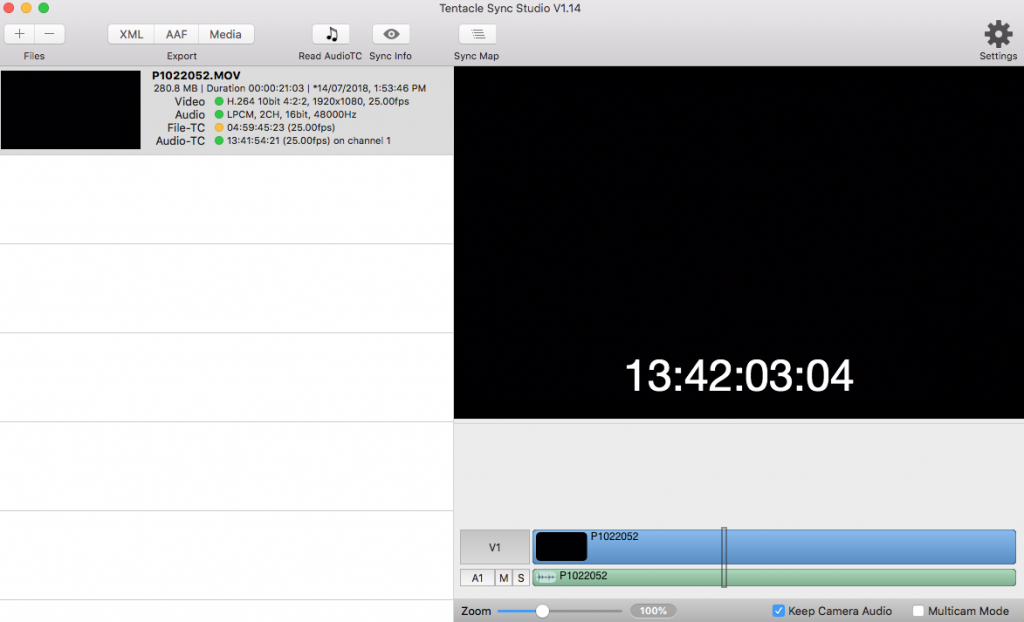Export as XML

pos(131,34)
